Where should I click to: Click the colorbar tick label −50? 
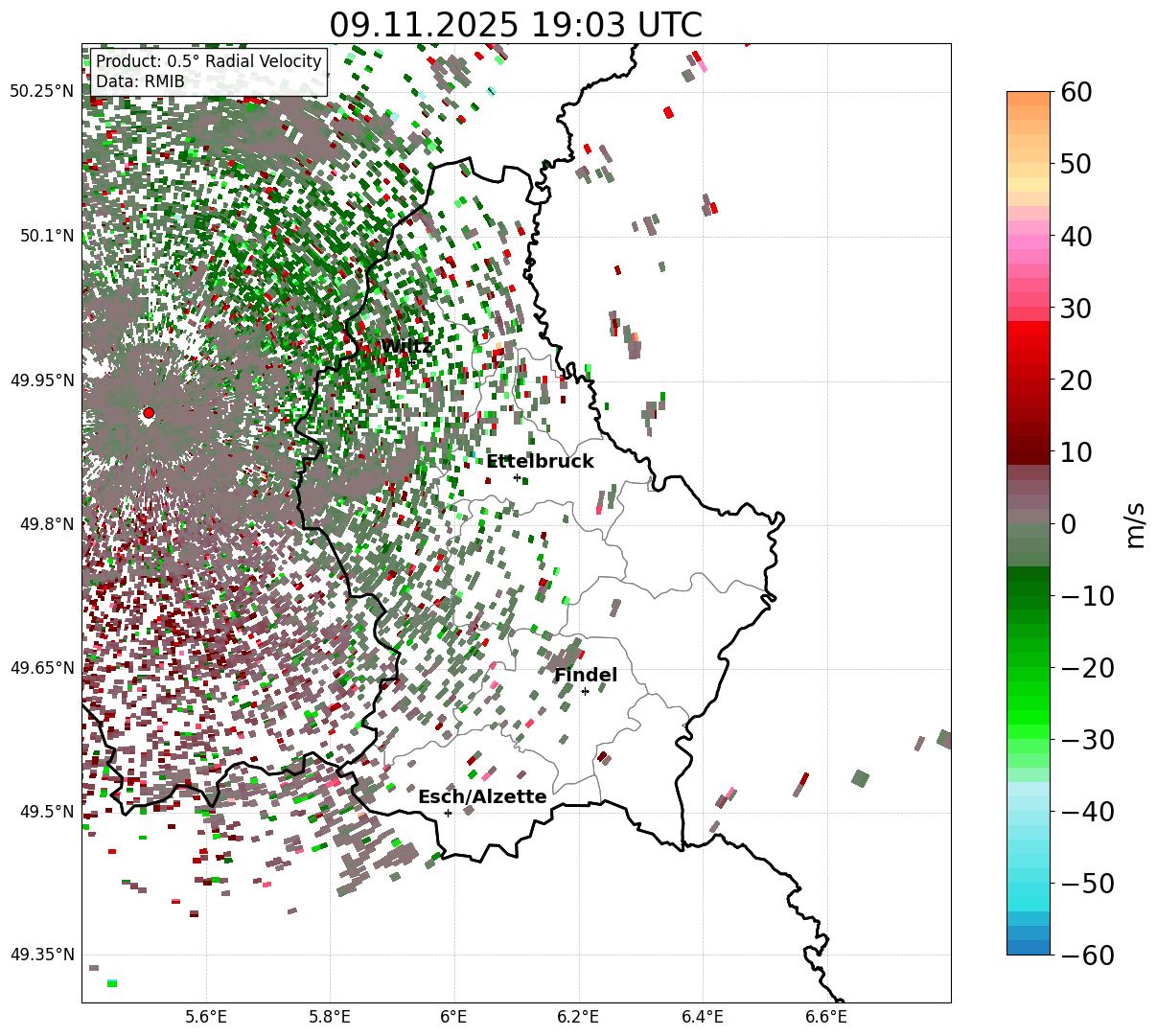click(x=1086, y=884)
